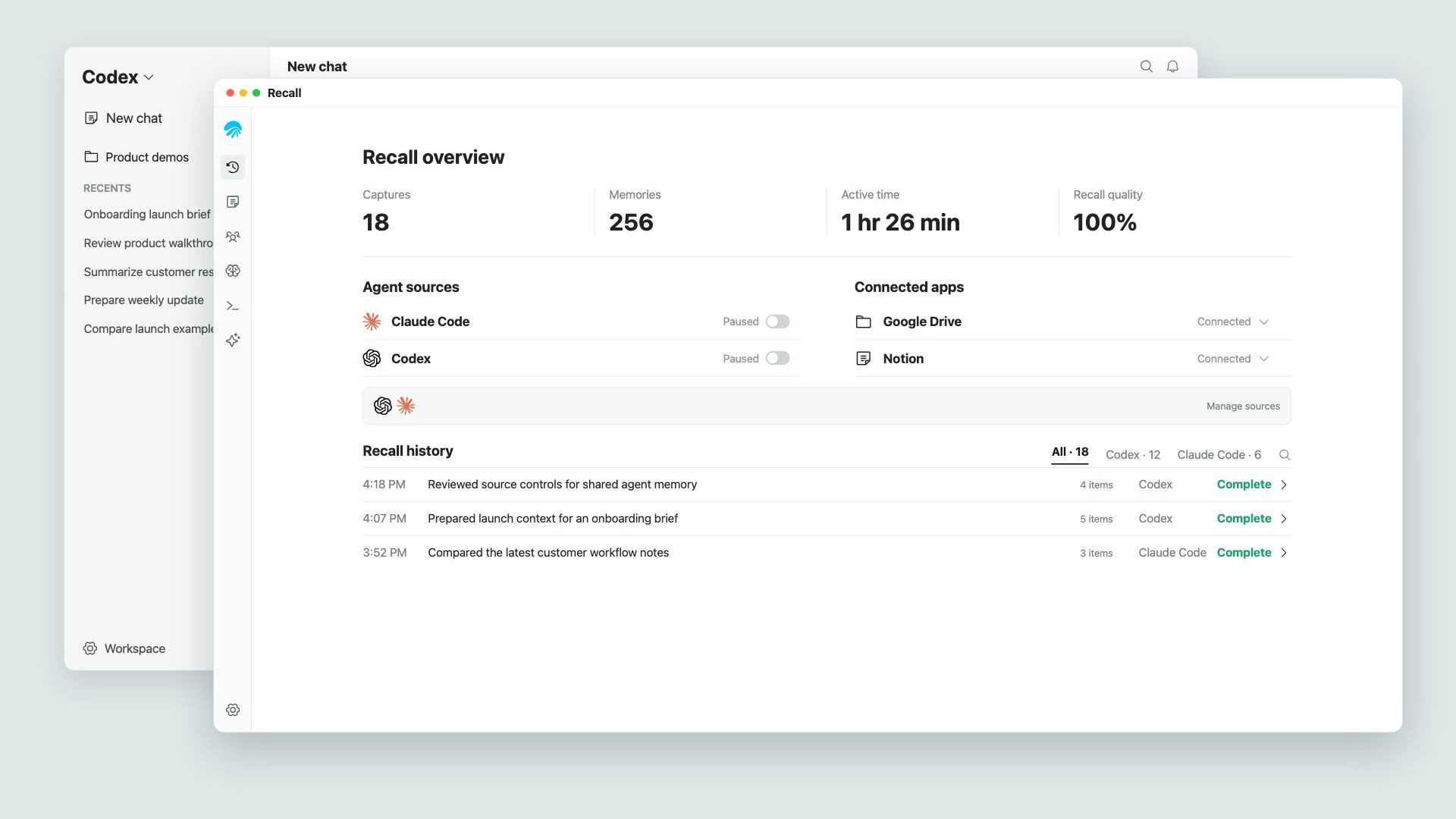Click the Codex logo in the manage sources bar

pos(383,406)
